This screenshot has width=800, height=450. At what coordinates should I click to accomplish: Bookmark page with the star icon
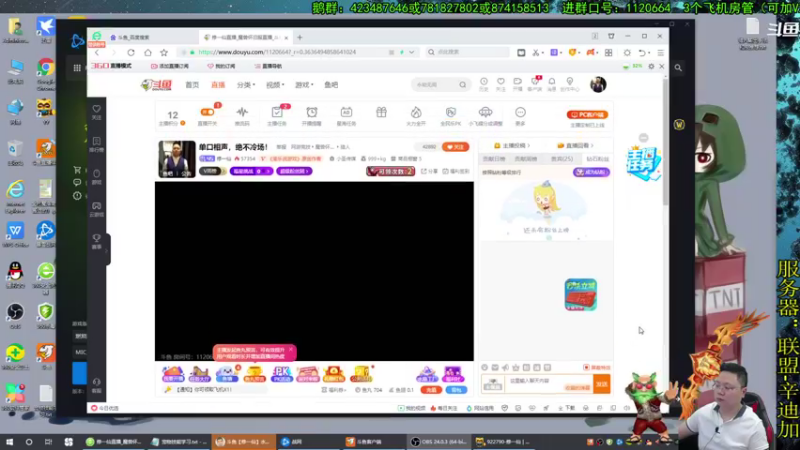click(164, 53)
